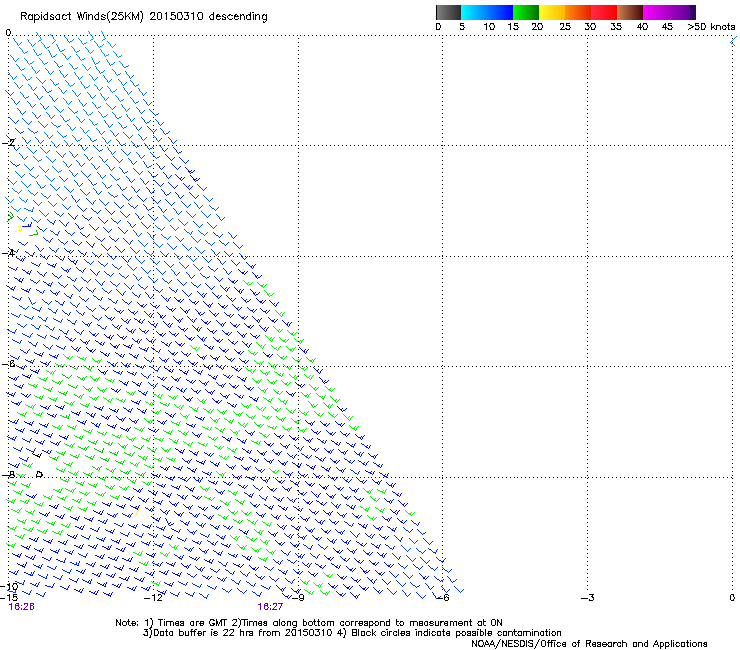This screenshot has height=650, width=740.
Task: Click the "-2" latitude axis label
Action: 9,143
